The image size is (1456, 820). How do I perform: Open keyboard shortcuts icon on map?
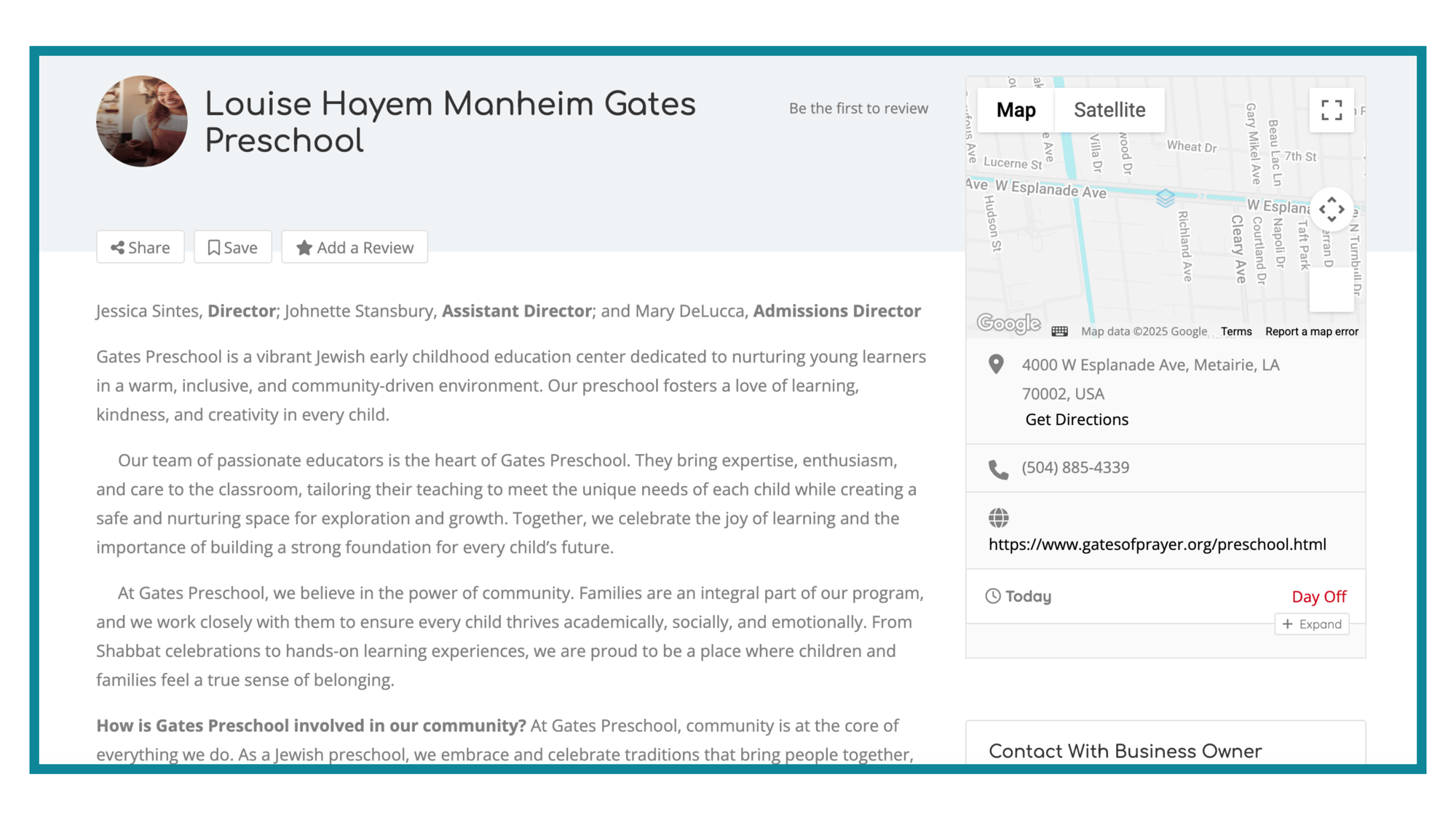(x=1060, y=332)
